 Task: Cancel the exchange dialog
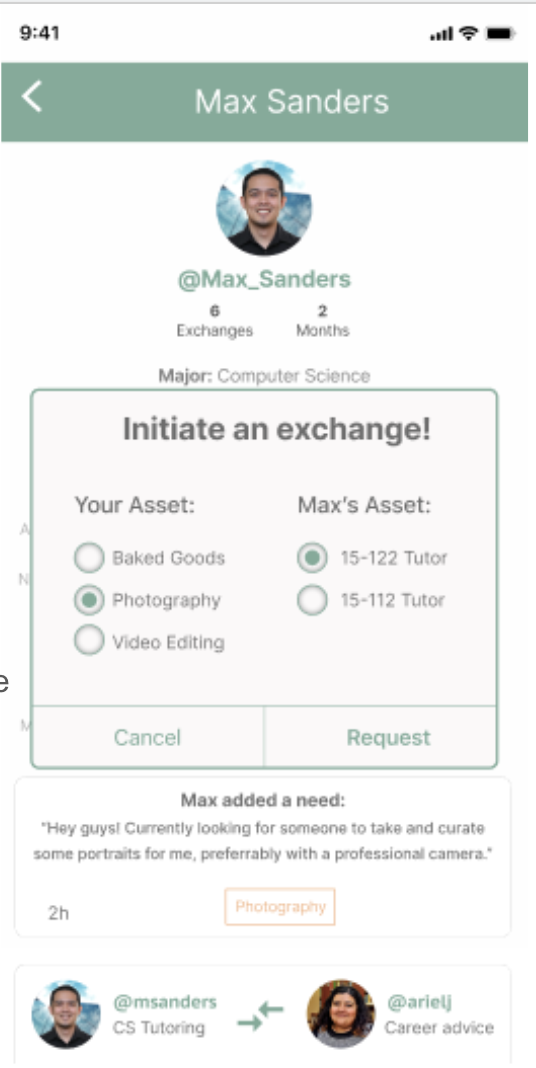pos(147,737)
